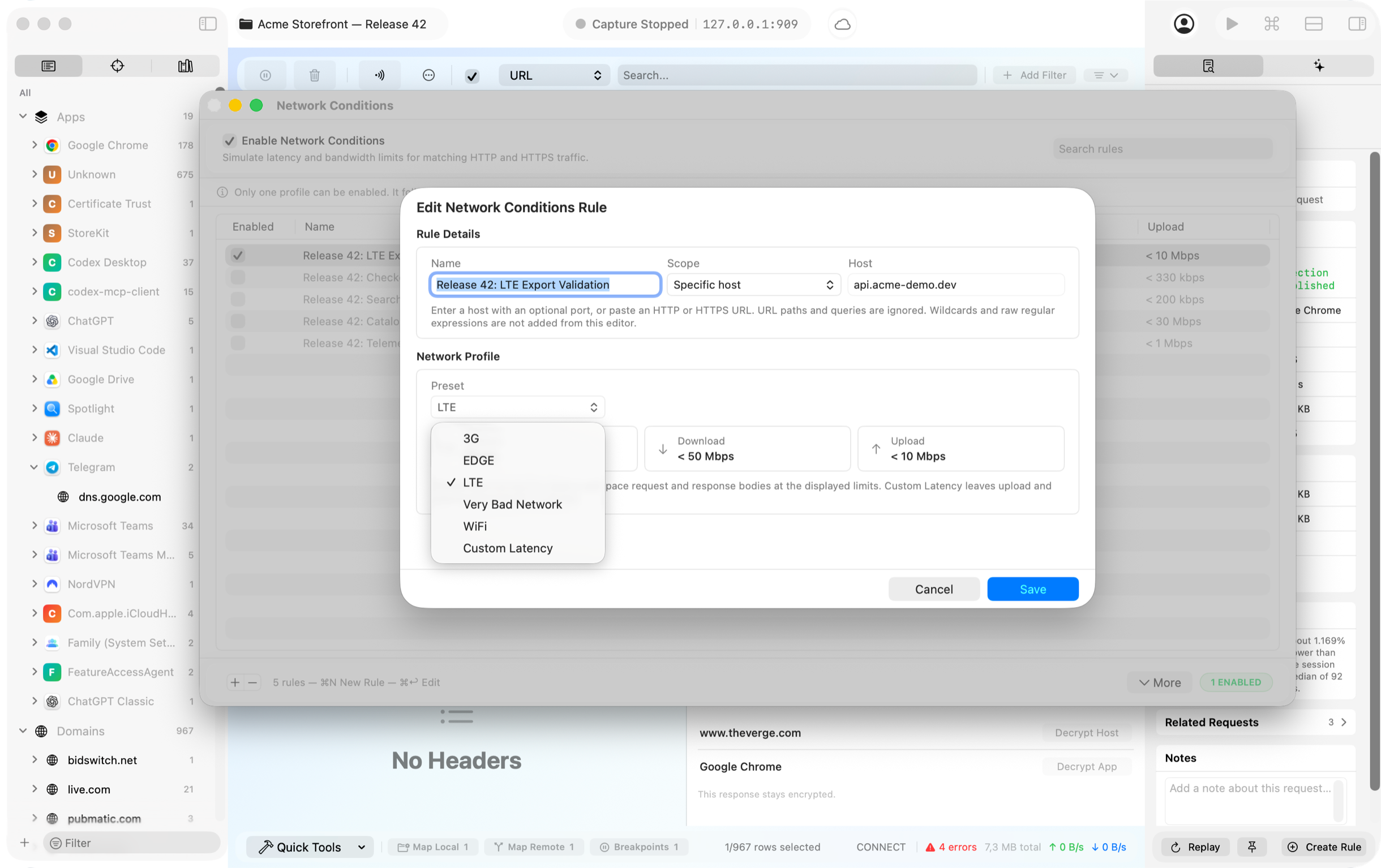The width and height of the screenshot is (1381, 868).
Task: Click the trash icon to clear requests
Action: [x=314, y=75]
